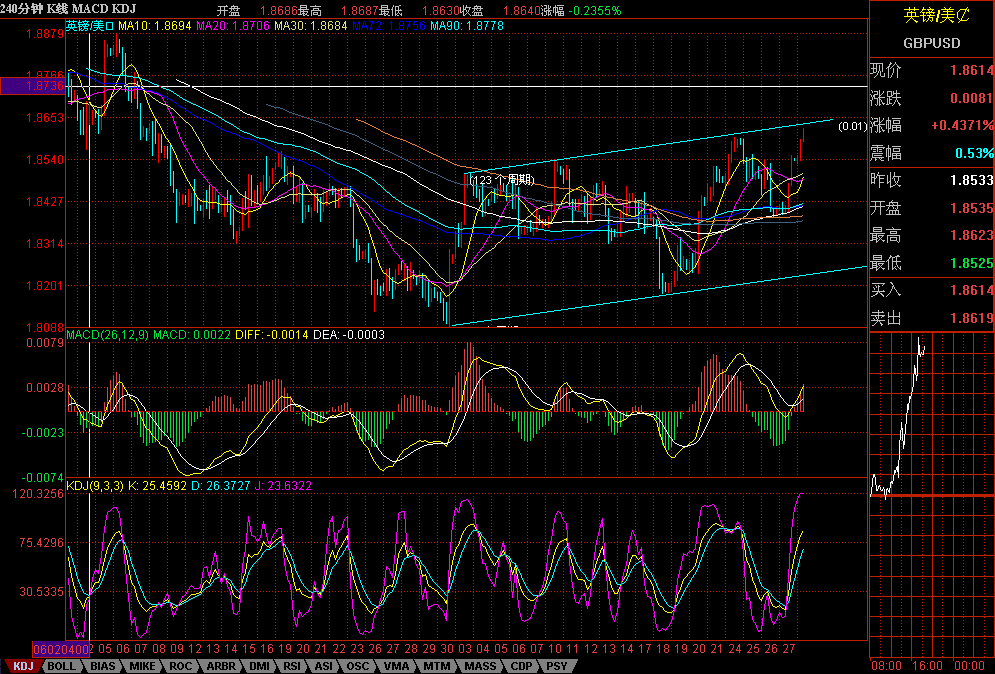995x674 pixels.
Task: Select the MASS tab
Action: [x=480, y=666]
